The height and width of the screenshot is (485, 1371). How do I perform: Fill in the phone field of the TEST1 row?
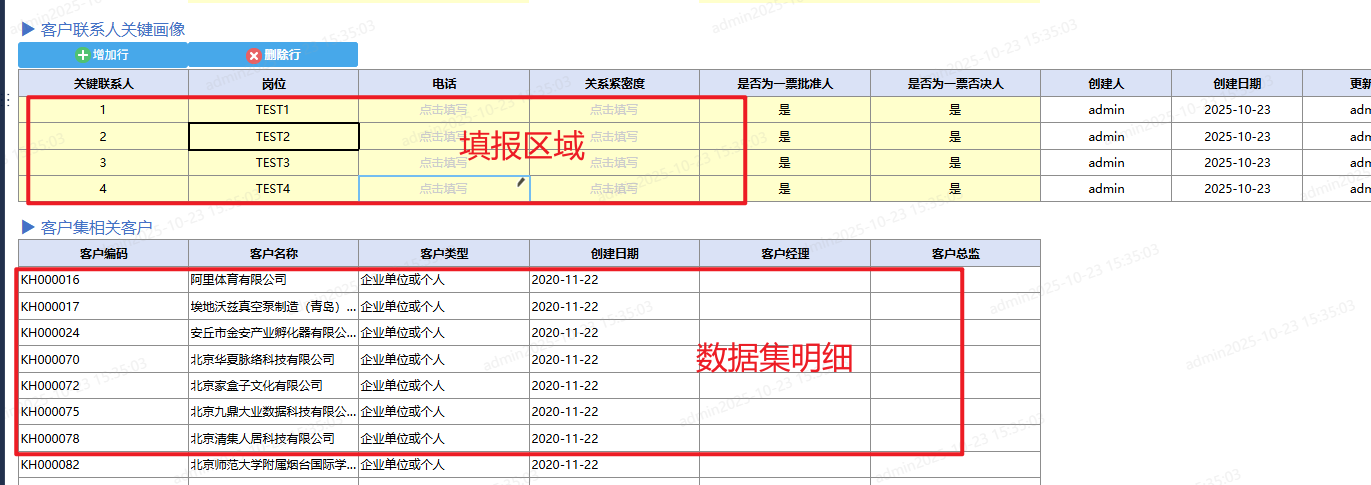[444, 110]
